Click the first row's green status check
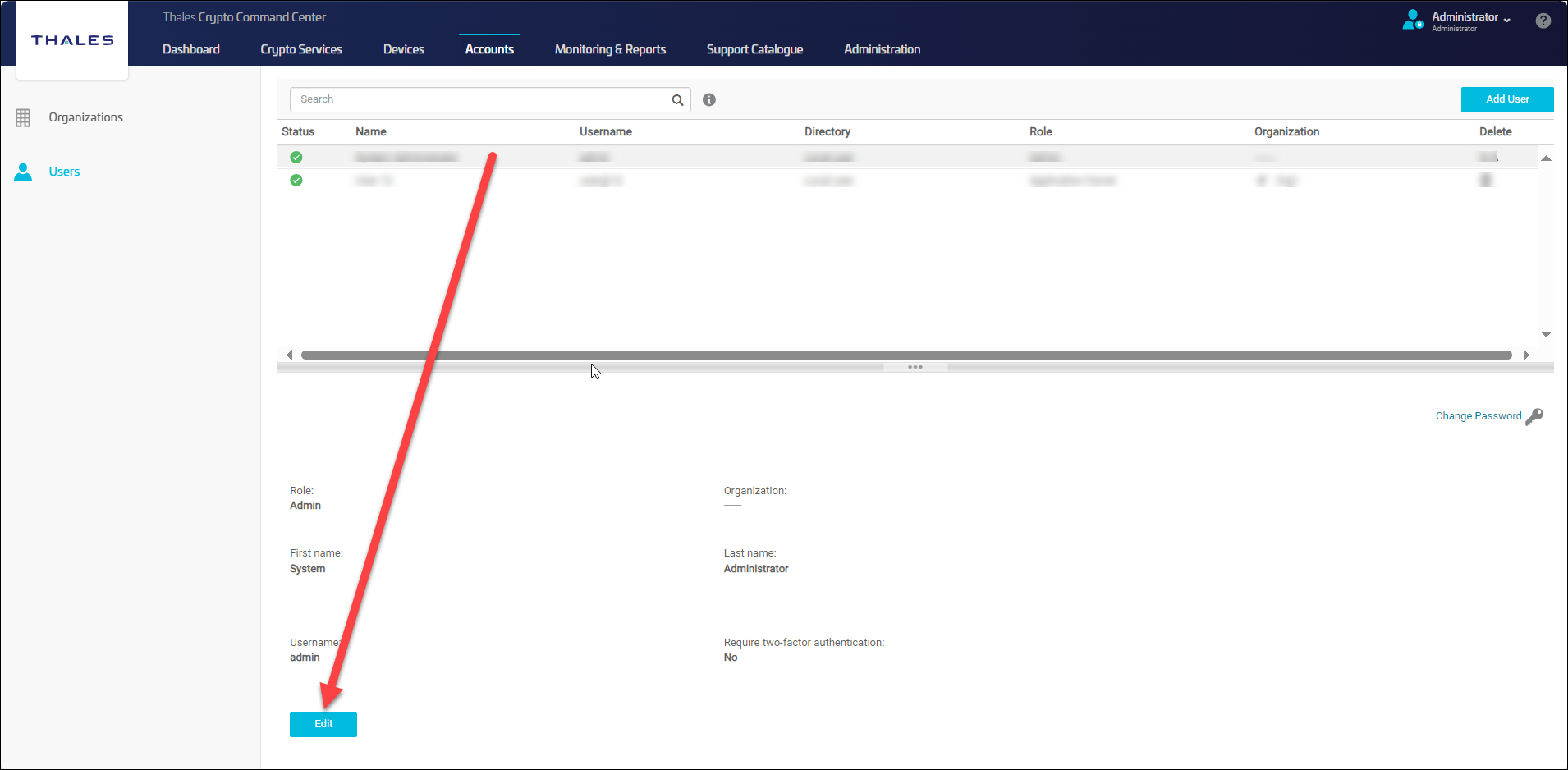 (296, 158)
